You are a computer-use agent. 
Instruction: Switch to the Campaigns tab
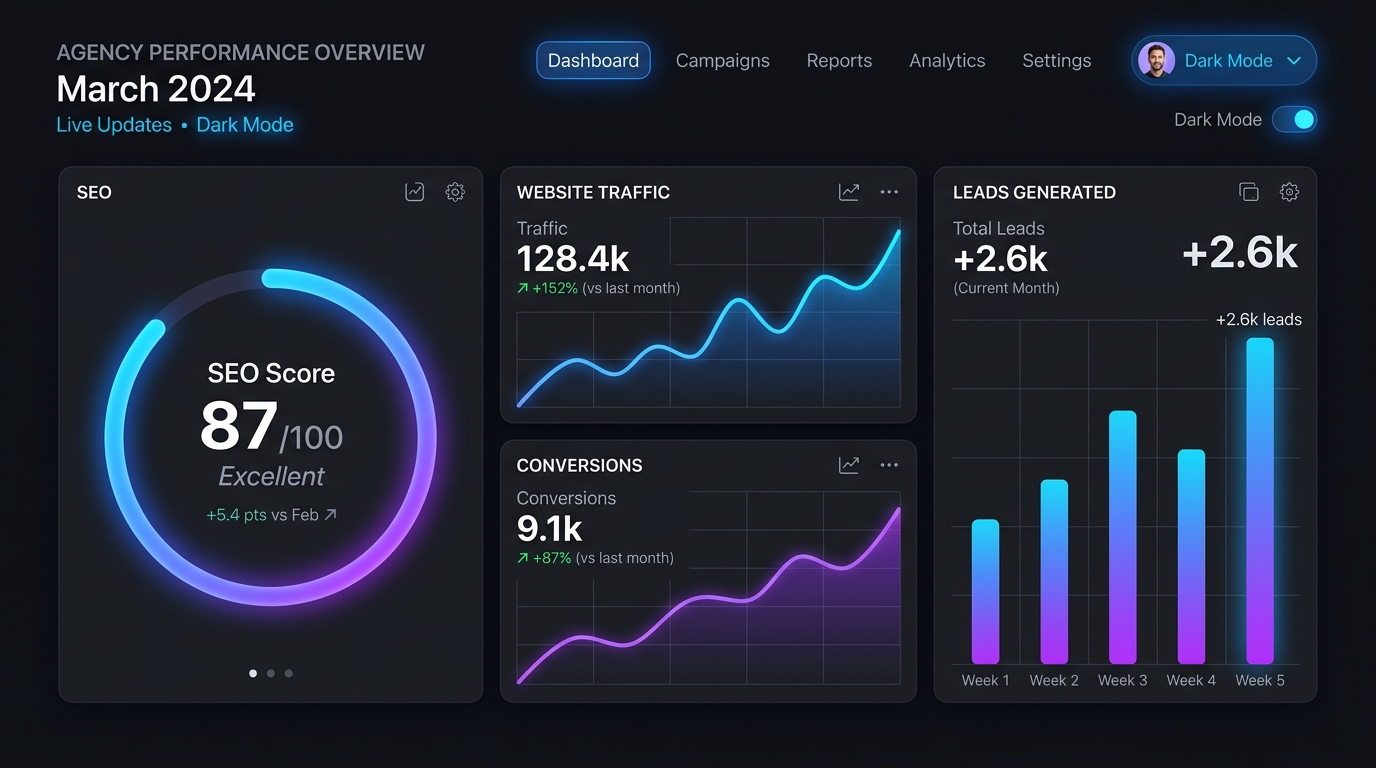tap(723, 61)
